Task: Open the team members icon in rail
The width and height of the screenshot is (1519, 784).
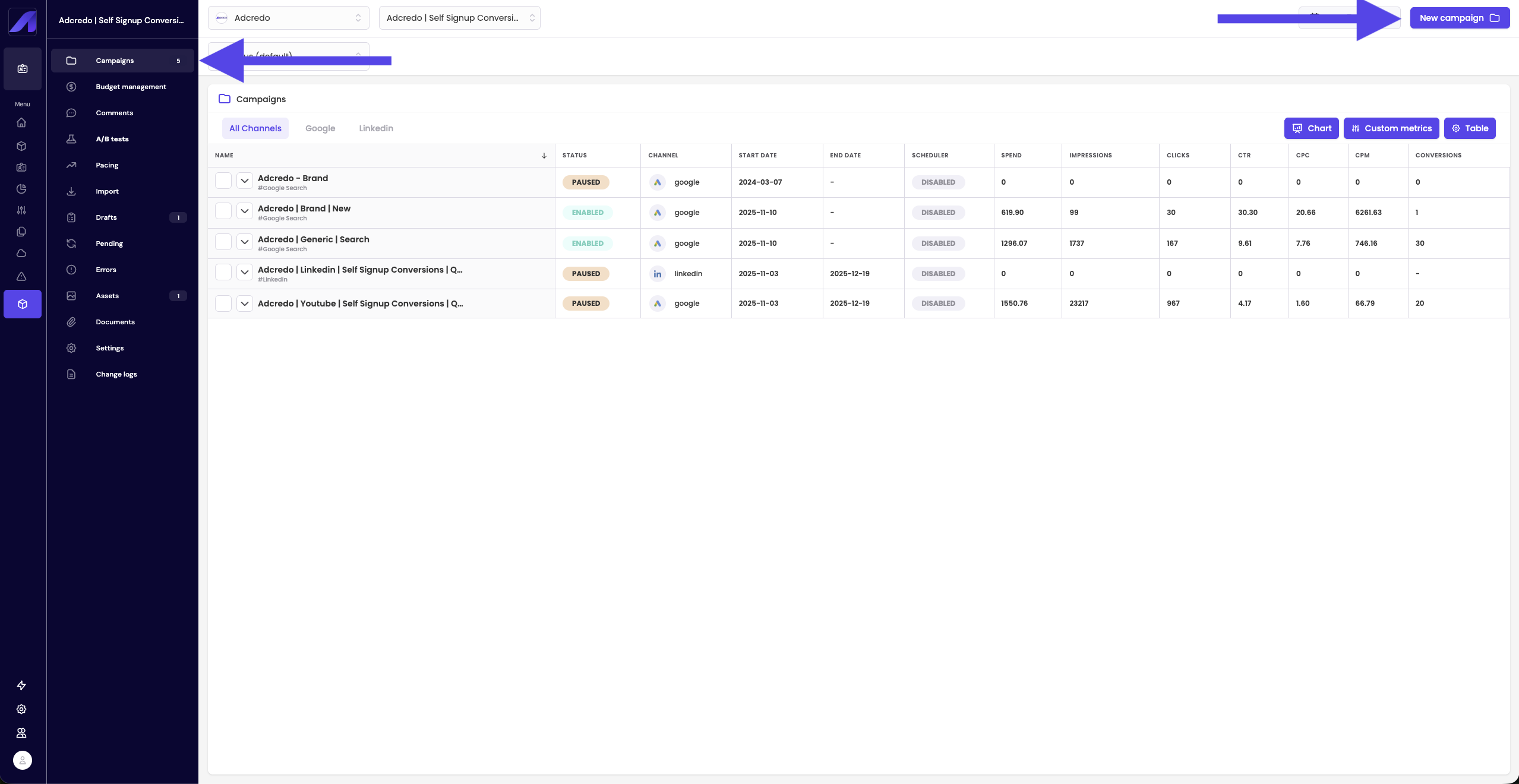Action: pos(21,733)
